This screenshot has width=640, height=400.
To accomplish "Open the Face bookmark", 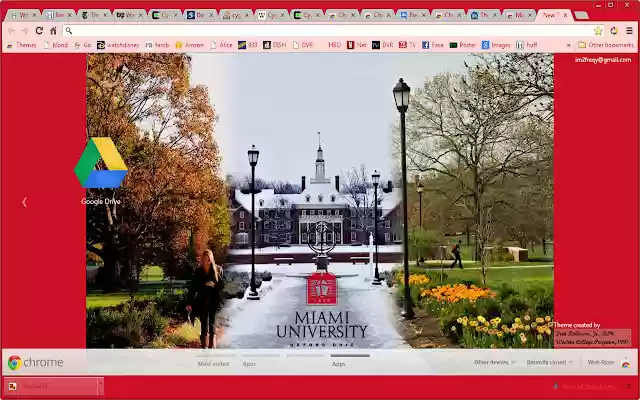I will click(x=433, y=45).
